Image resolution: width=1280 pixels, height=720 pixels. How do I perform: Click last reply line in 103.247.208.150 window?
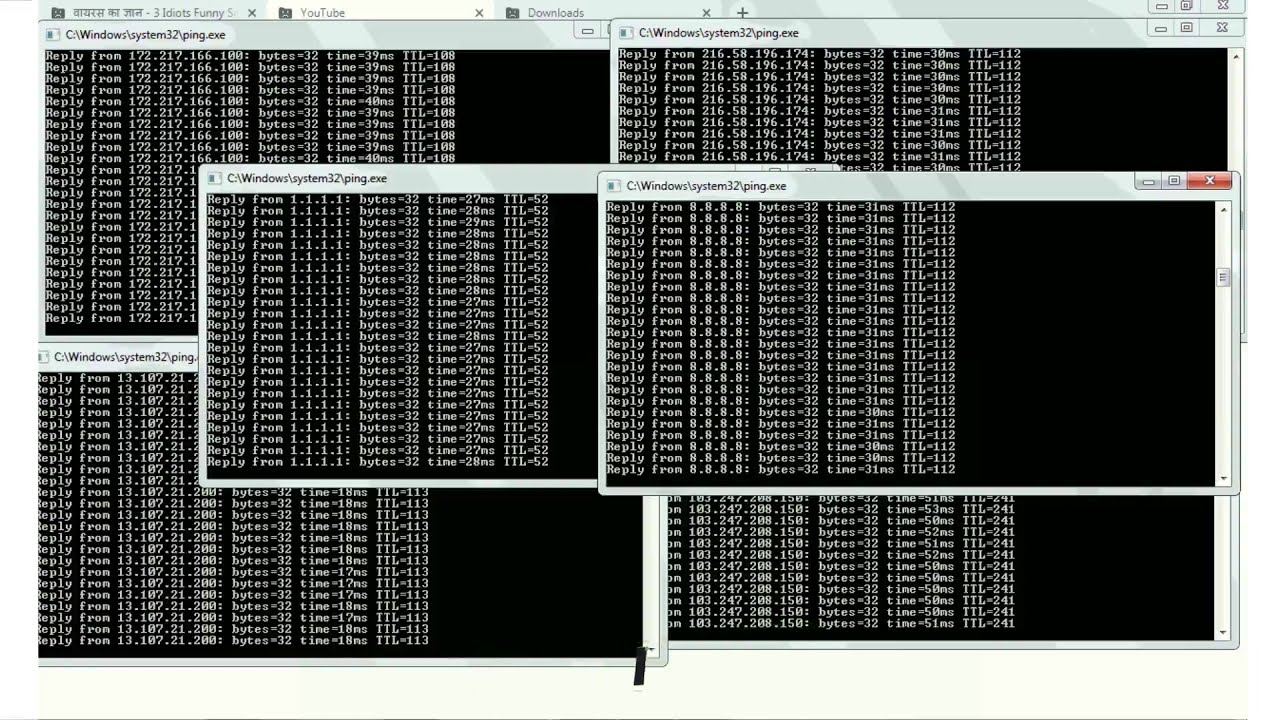pos(842,624)
